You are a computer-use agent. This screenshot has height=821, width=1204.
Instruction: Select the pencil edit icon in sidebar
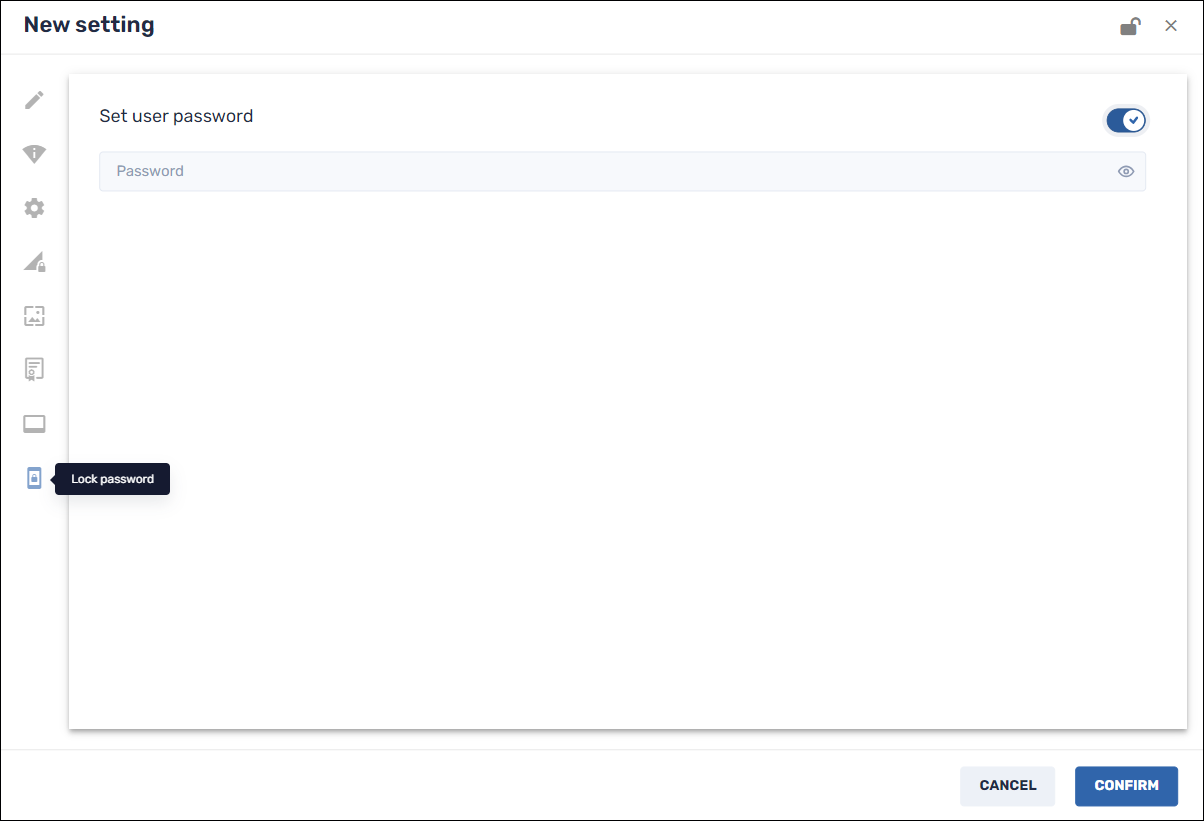(34, 100)
